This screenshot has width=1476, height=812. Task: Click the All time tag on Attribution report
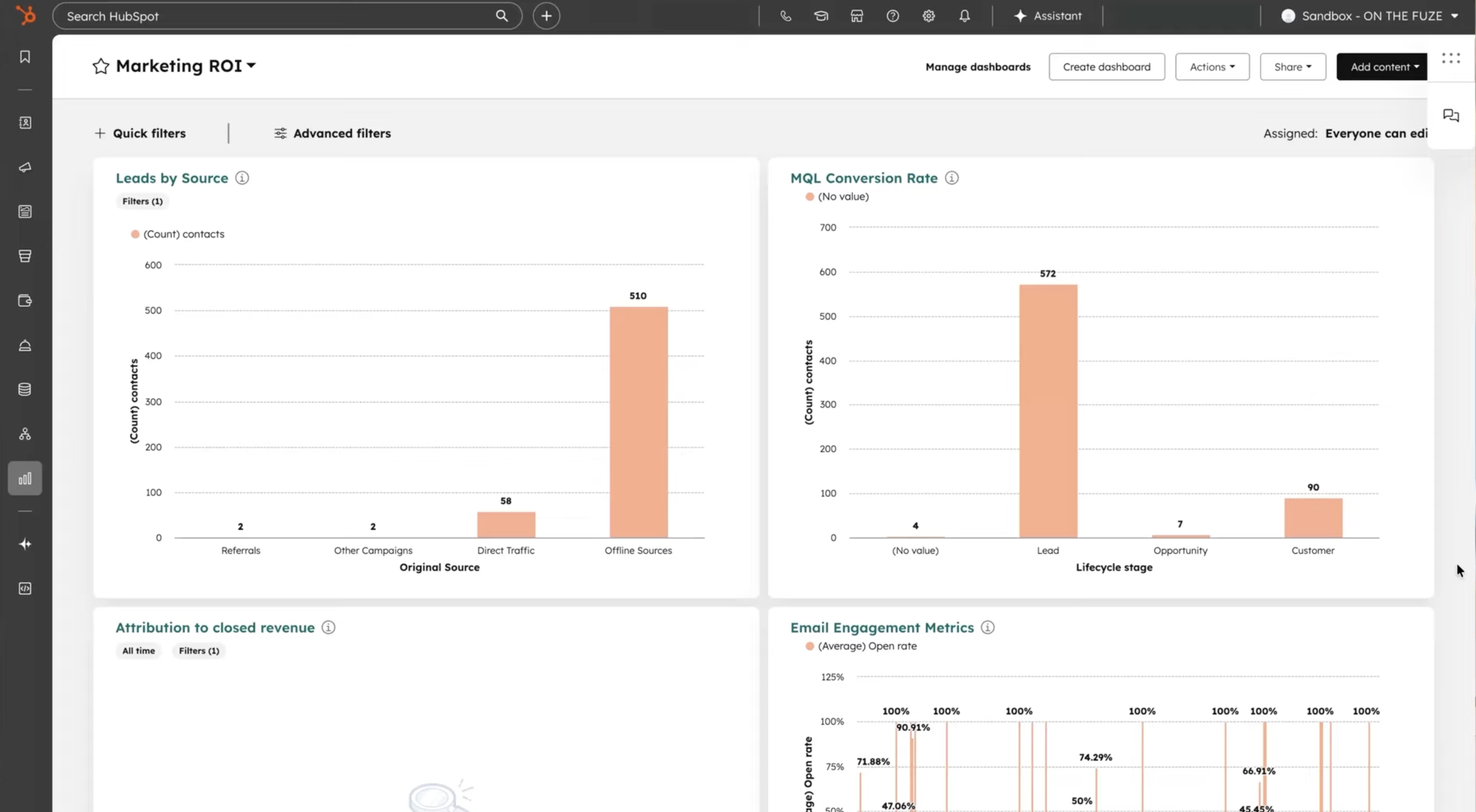[x=139, y=650]
